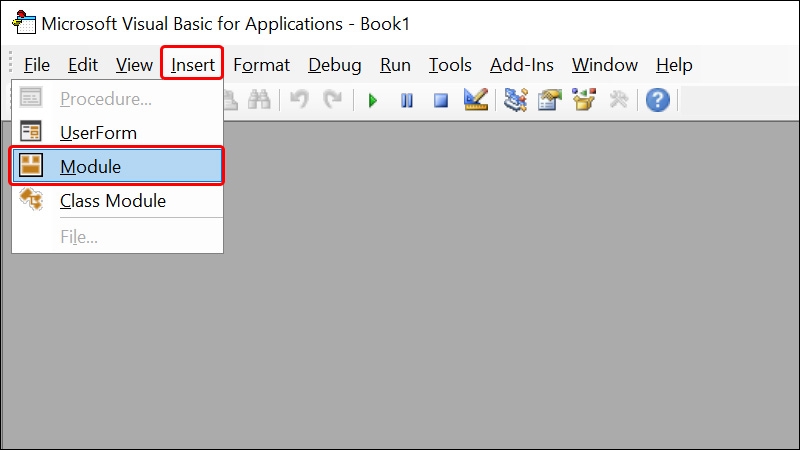Image resolution: width=800 pixels, height=450 pixels.
Task: Open the File menu
Action: click(37, 65)
